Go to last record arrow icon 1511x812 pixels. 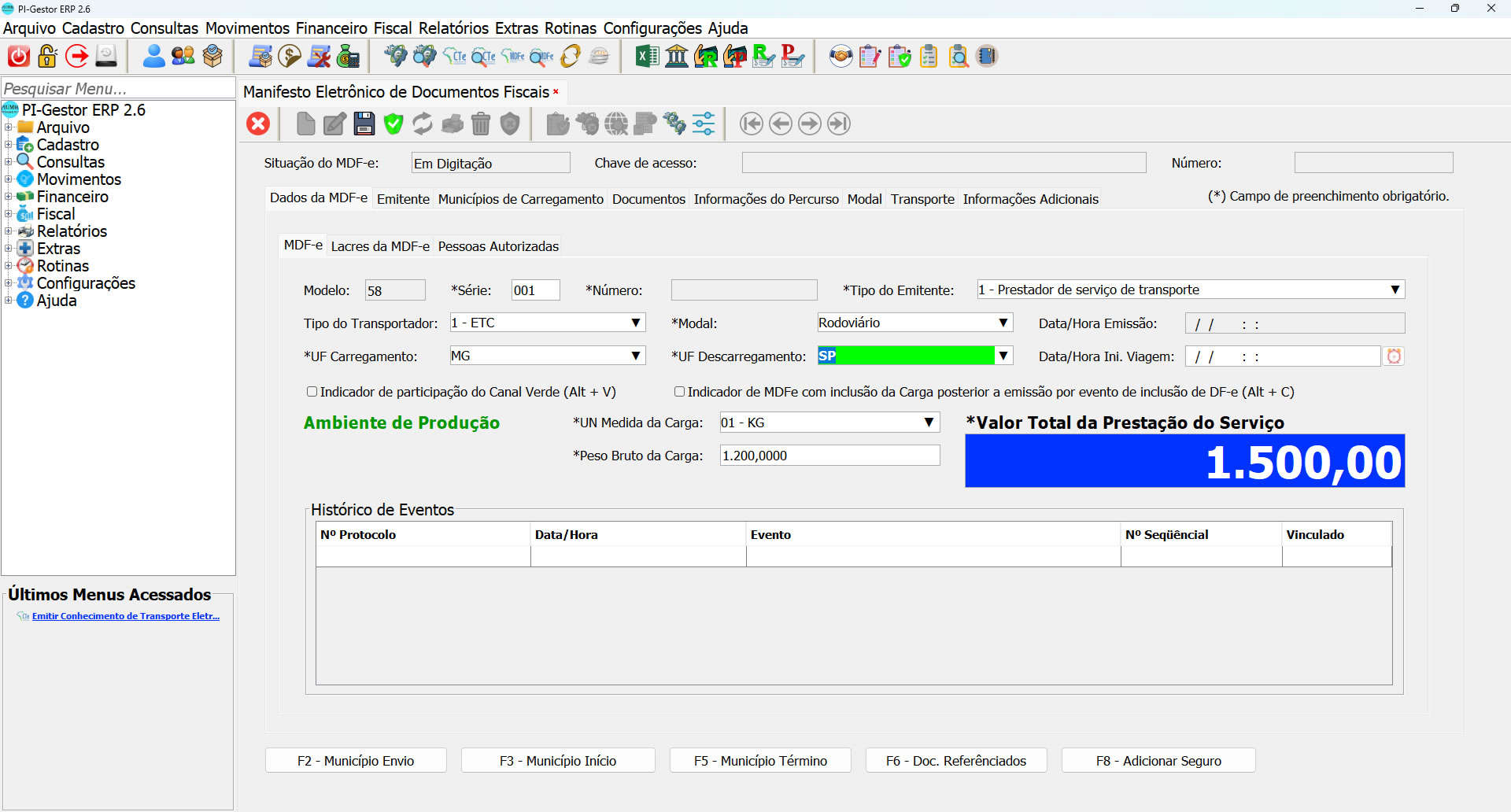coord(839,124)
